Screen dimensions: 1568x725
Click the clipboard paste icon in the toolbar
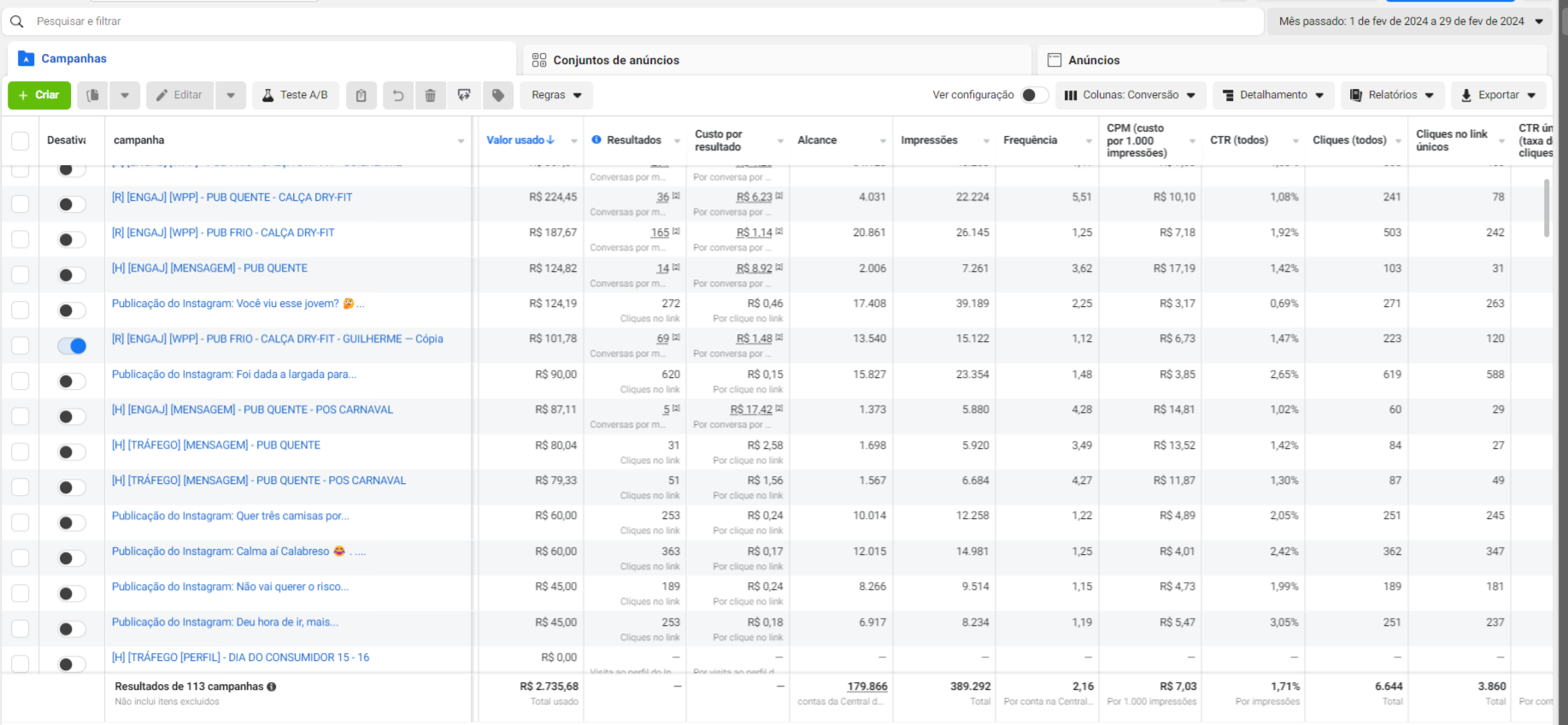[x=361, y=95]
